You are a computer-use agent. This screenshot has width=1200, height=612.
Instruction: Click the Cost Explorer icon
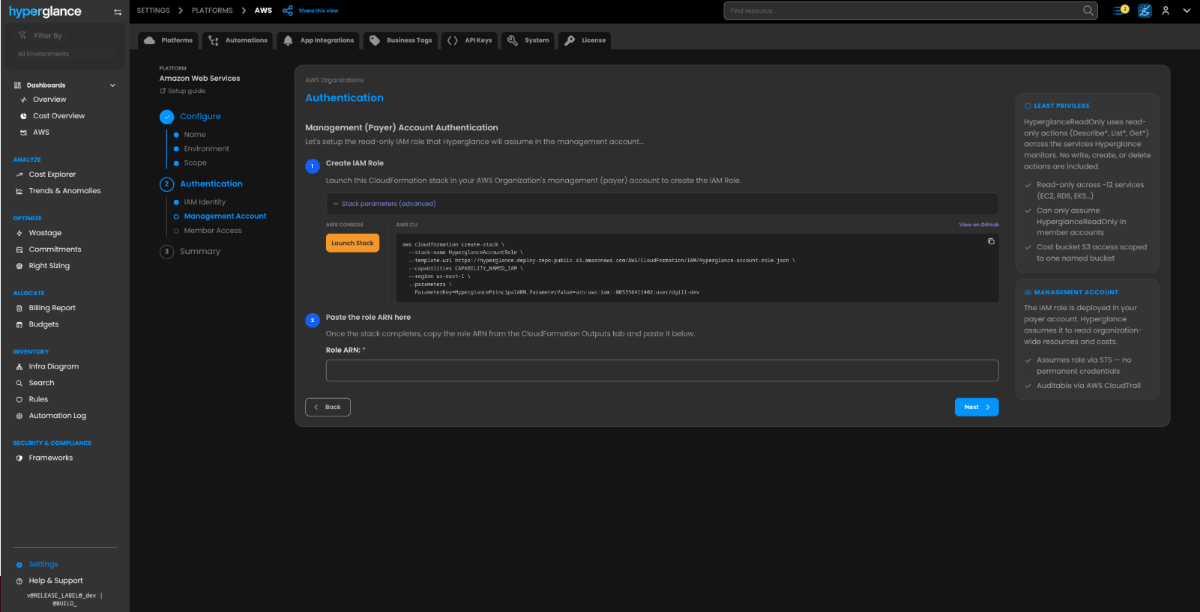click(x=18, y=174)
